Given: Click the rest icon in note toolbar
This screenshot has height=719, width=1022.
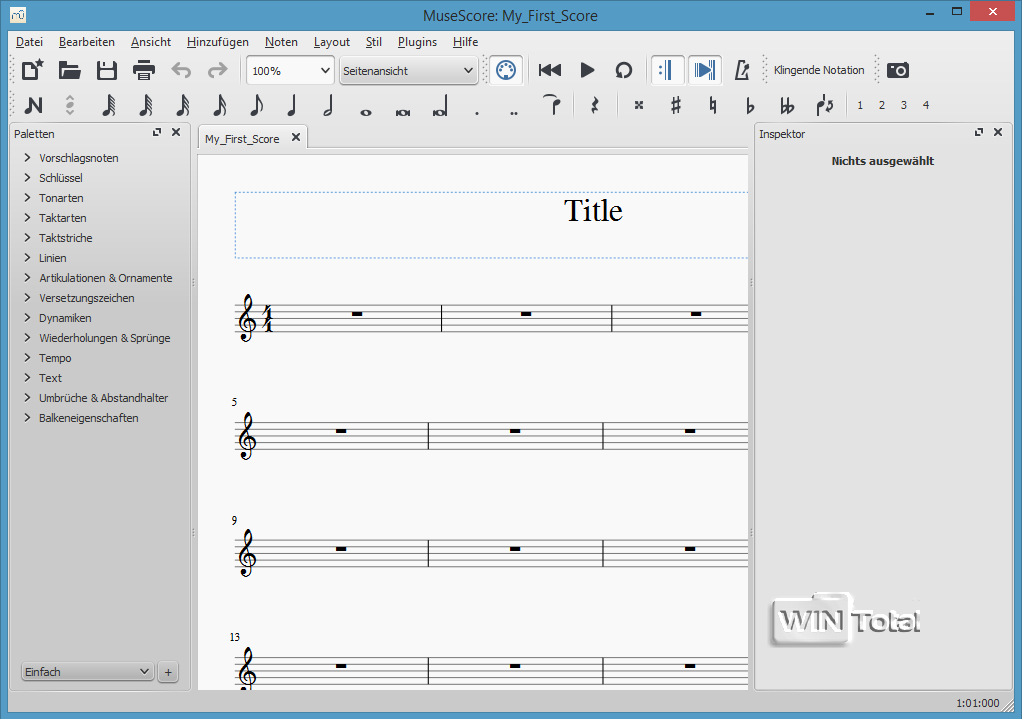Looking at the screenshot, I should (x=594, y=105).
